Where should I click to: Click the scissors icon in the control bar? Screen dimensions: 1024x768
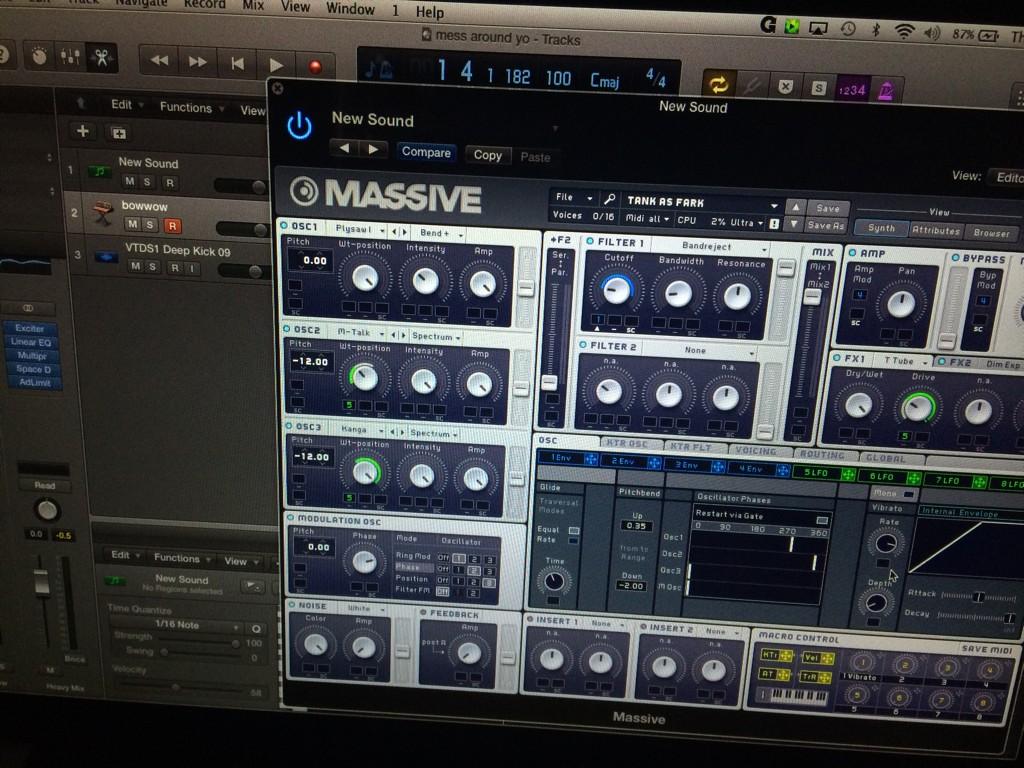coord(101,55)
